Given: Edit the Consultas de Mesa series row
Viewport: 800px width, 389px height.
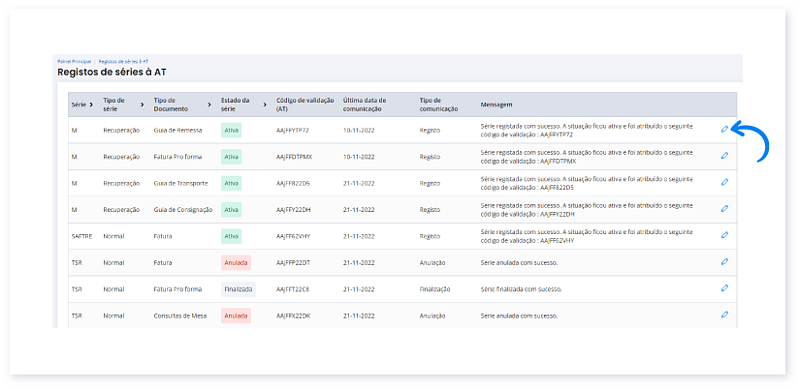Looking at the screenshot, I should tap(724, 315).
